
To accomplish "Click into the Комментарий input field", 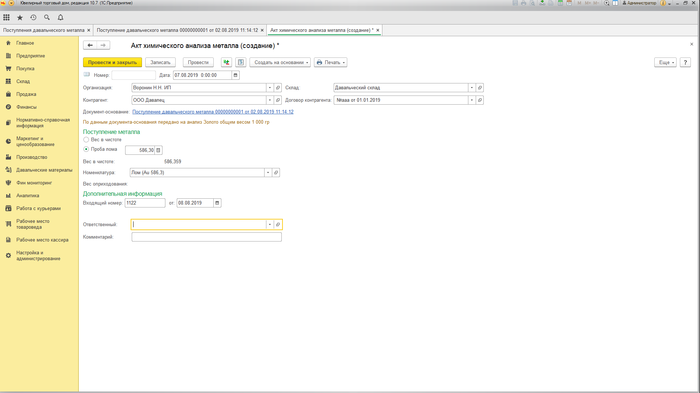I will pos(206,237).
